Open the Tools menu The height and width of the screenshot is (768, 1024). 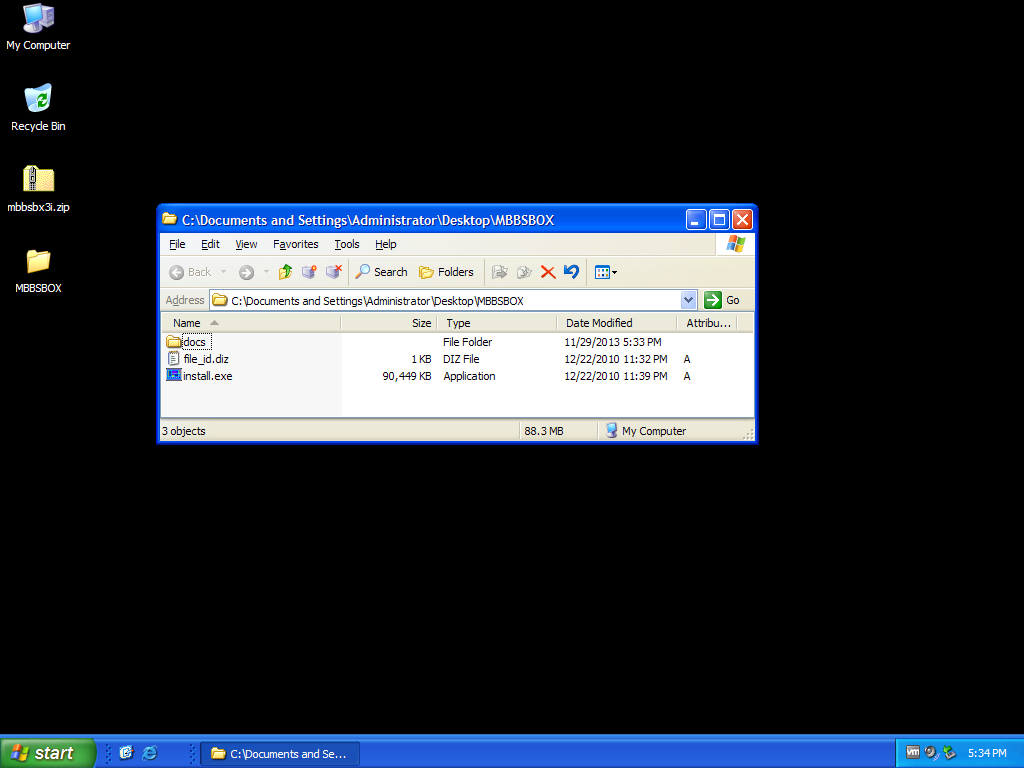click(346, 244)
